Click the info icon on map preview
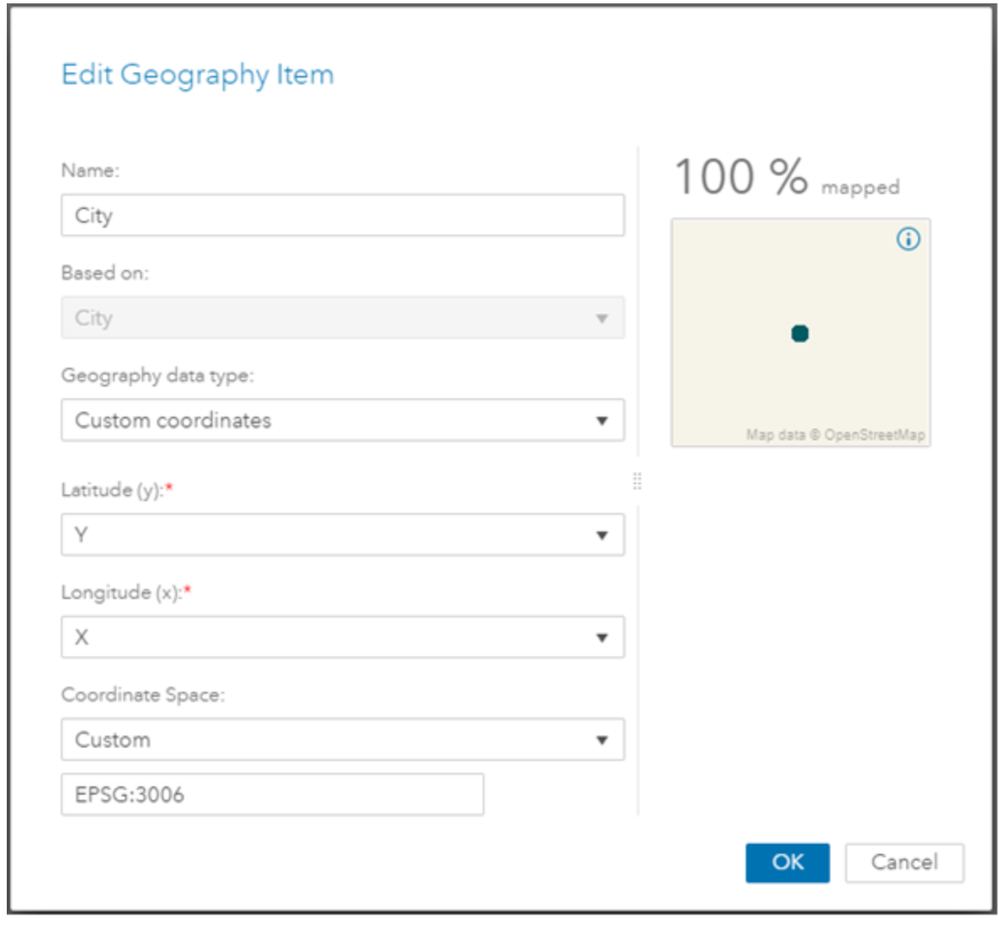Screen dimensions: 999x928 [x=908, y=239]
